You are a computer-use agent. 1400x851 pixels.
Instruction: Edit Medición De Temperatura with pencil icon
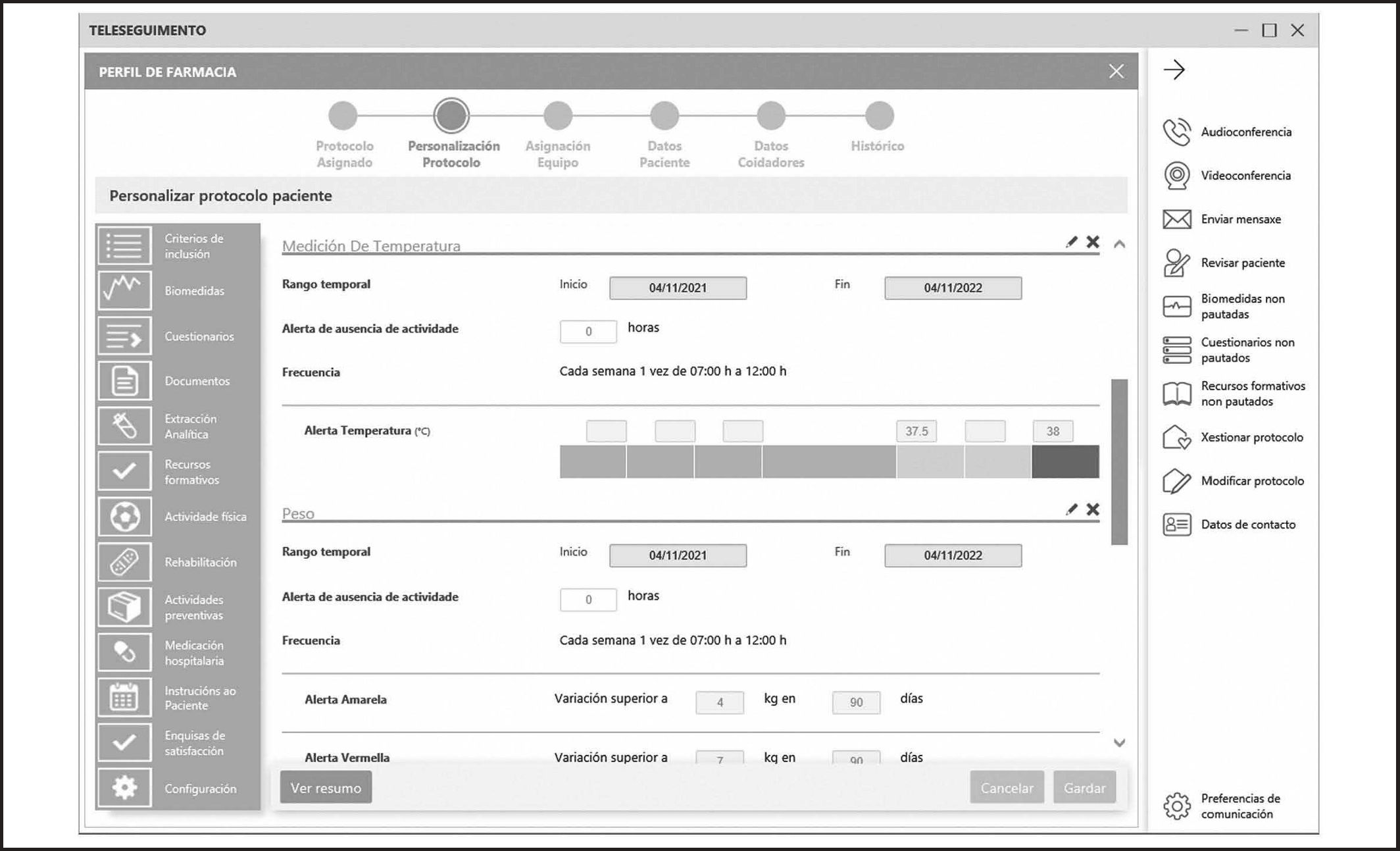point(1071,242)
